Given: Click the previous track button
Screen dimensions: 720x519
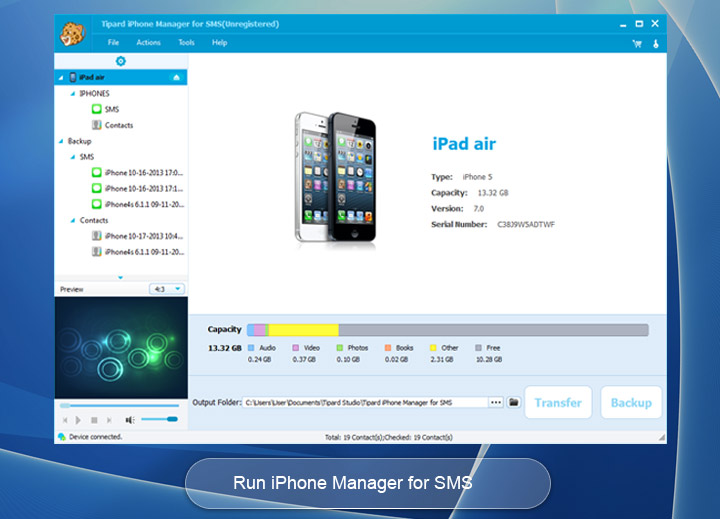Looking at the screenshot, I should pos(65,420).
